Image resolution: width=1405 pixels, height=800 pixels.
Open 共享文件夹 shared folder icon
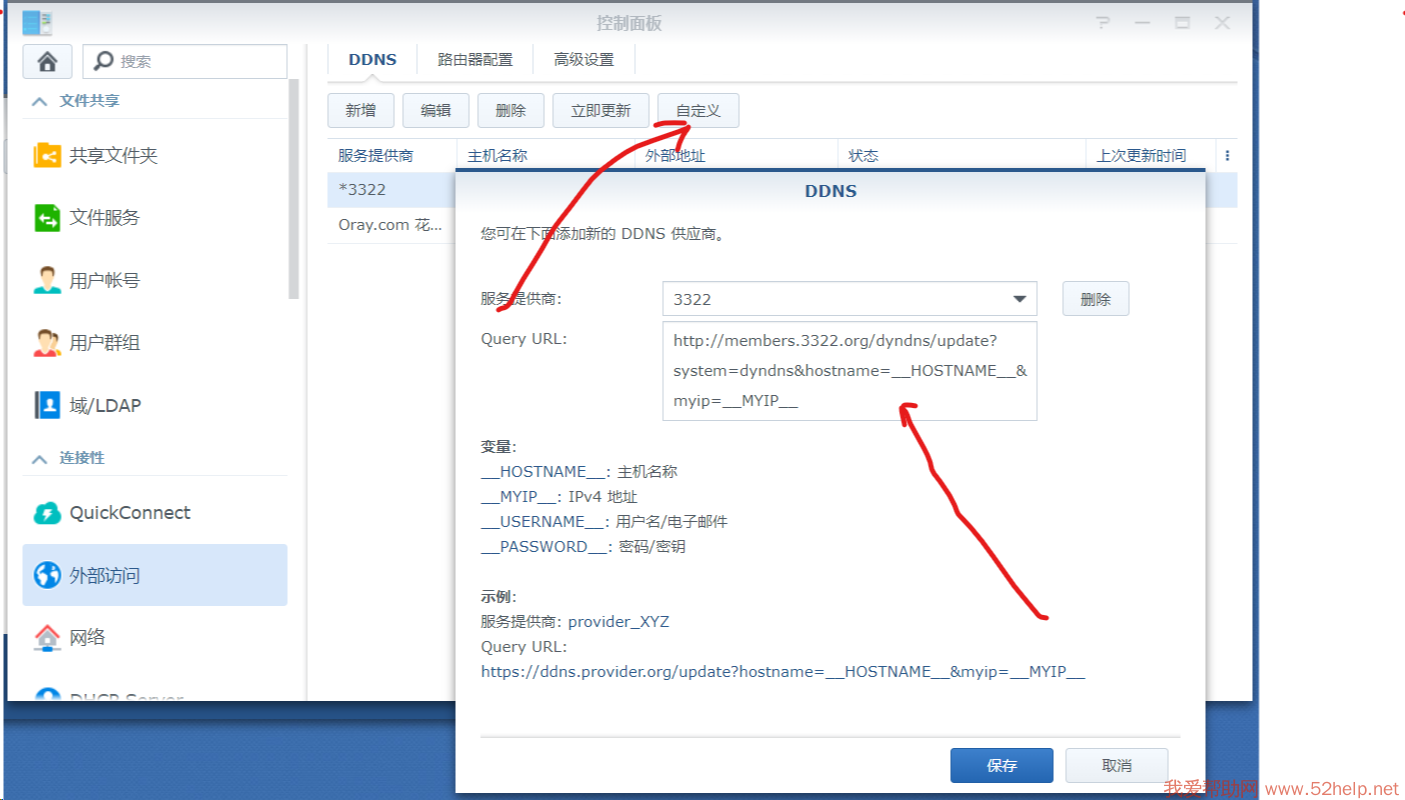point(47,156)
